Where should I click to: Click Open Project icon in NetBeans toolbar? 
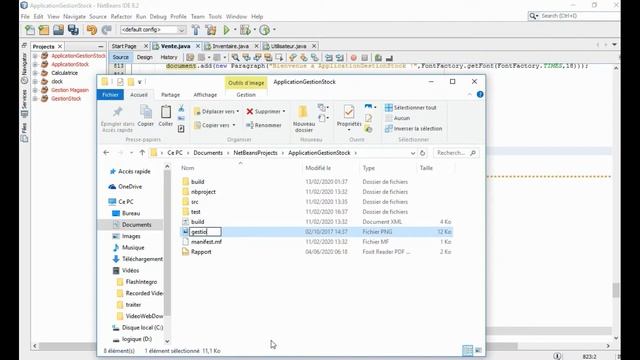[x=58, y=30]
